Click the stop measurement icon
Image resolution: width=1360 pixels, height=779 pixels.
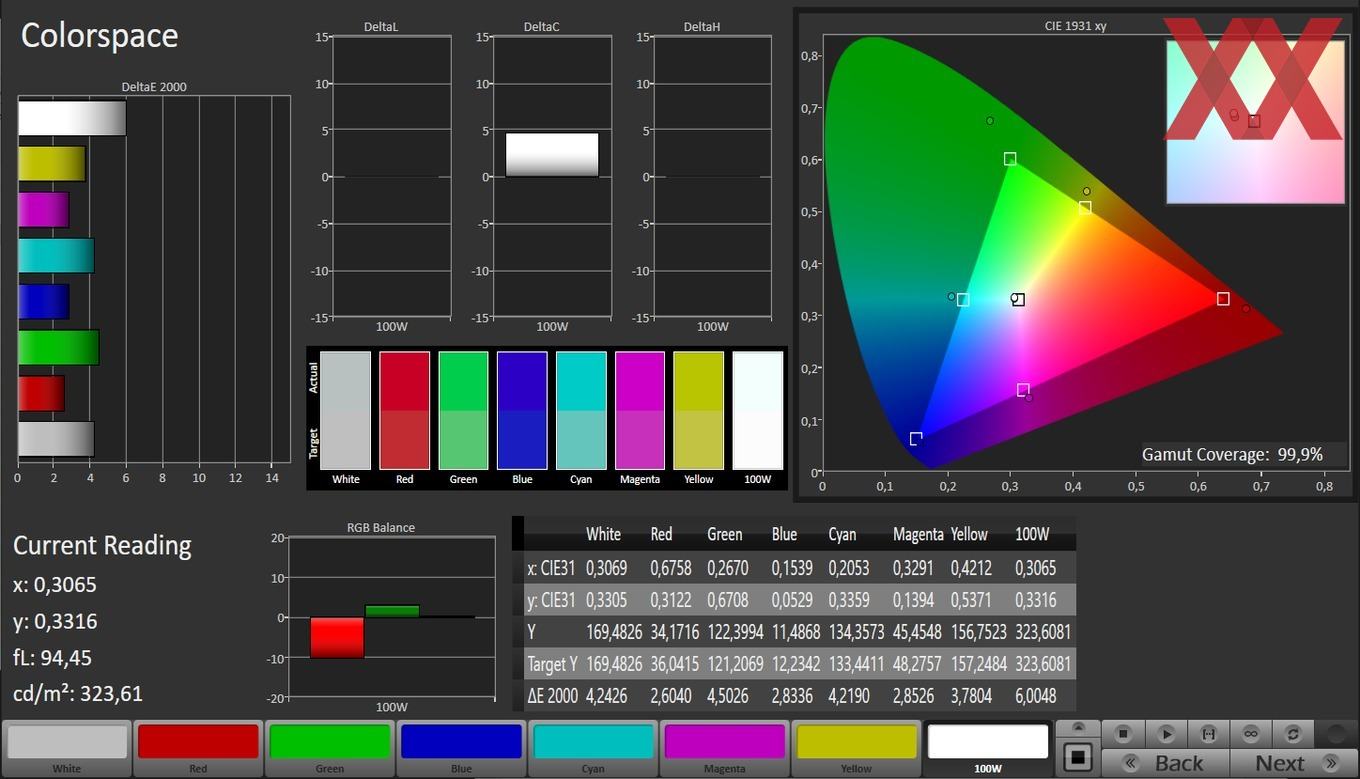click(1123, 734)
